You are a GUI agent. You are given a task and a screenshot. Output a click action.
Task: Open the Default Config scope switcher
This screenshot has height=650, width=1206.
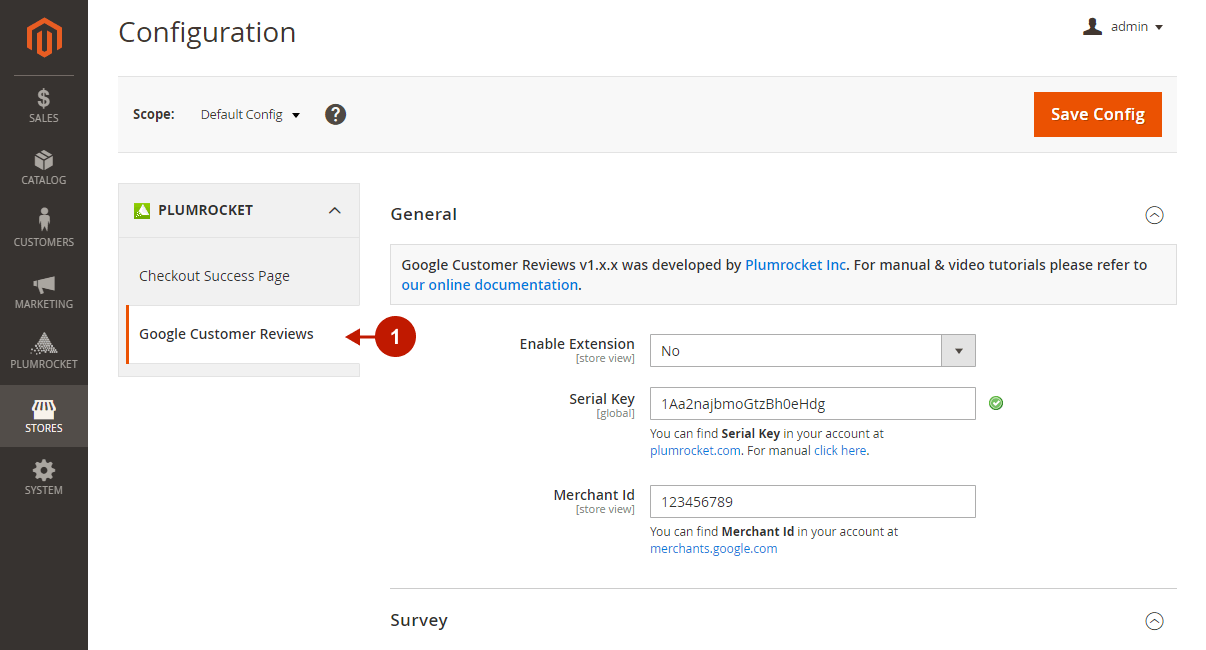tap(250, 115)
